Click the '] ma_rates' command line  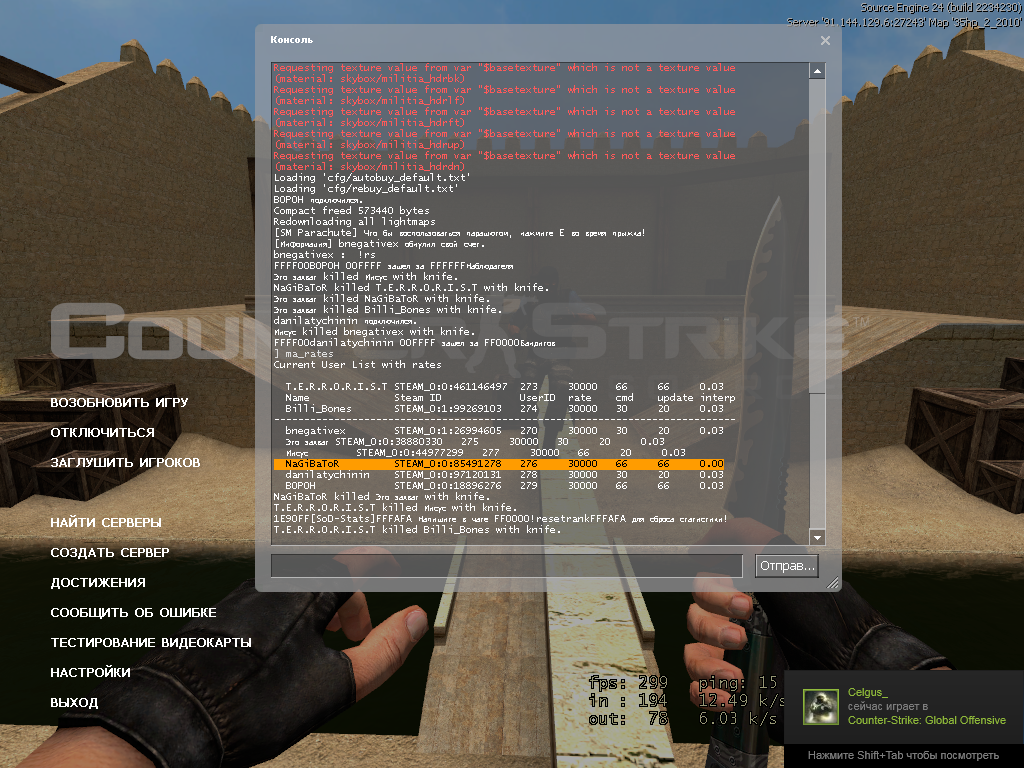(x=304, y=354)
